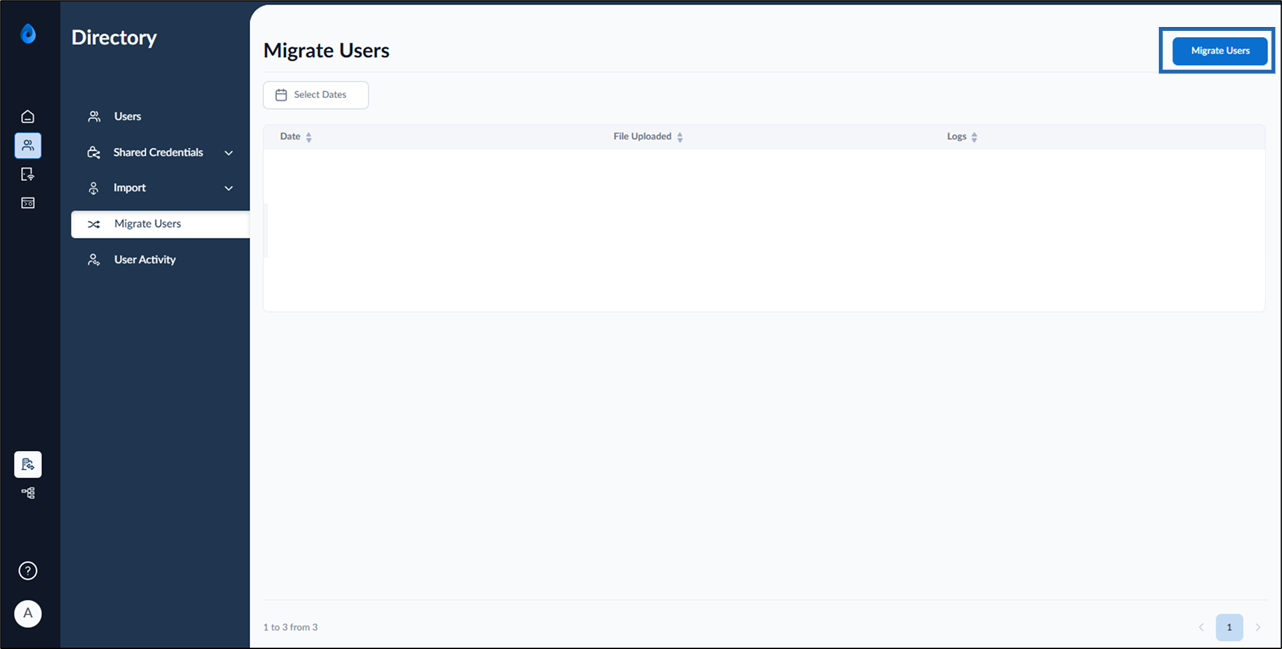Click the calendar icon in Select Dates
This screenshot has height=649, width=1282.
pos(281,95)
